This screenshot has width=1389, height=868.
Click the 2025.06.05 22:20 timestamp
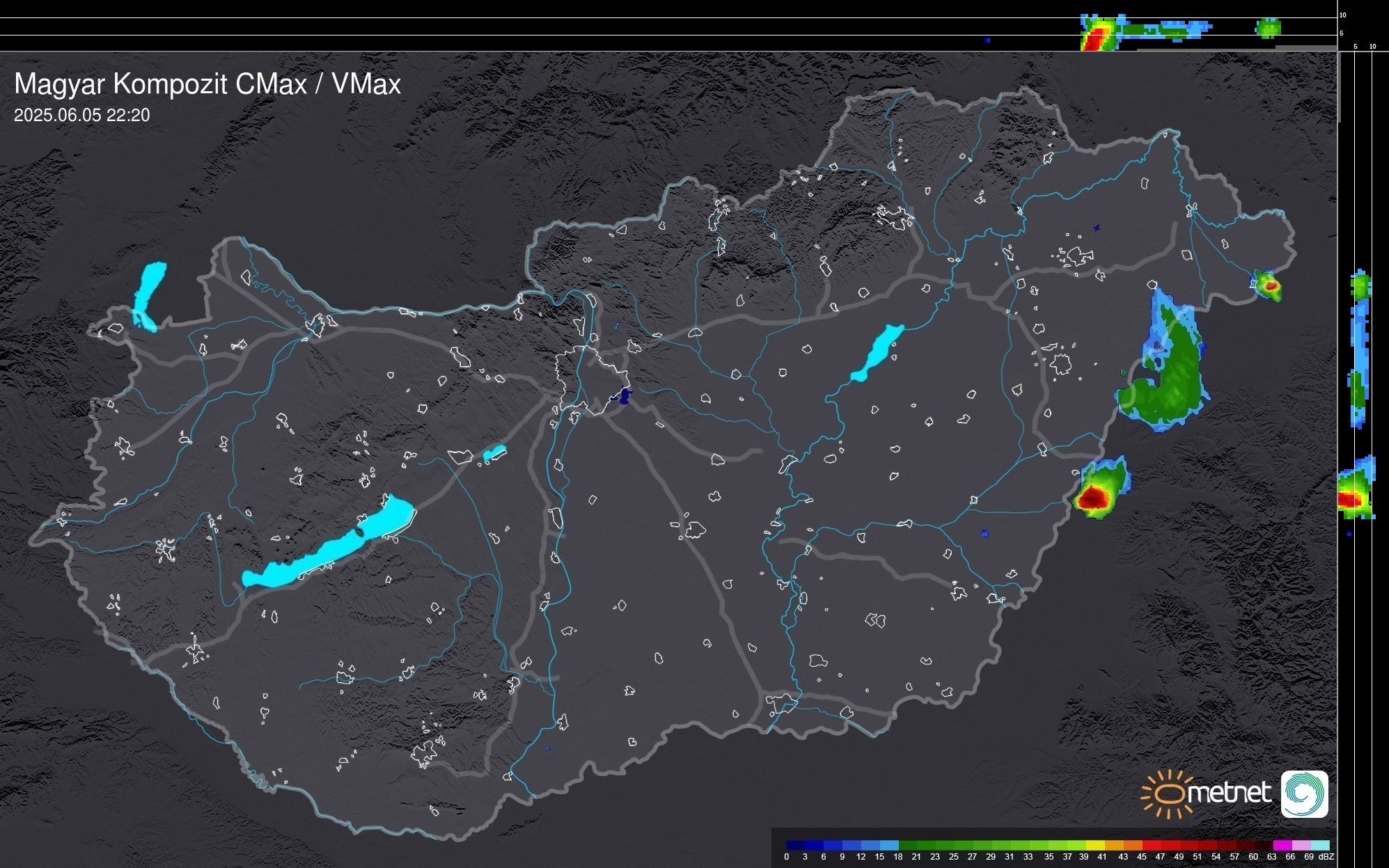(81, 116)
